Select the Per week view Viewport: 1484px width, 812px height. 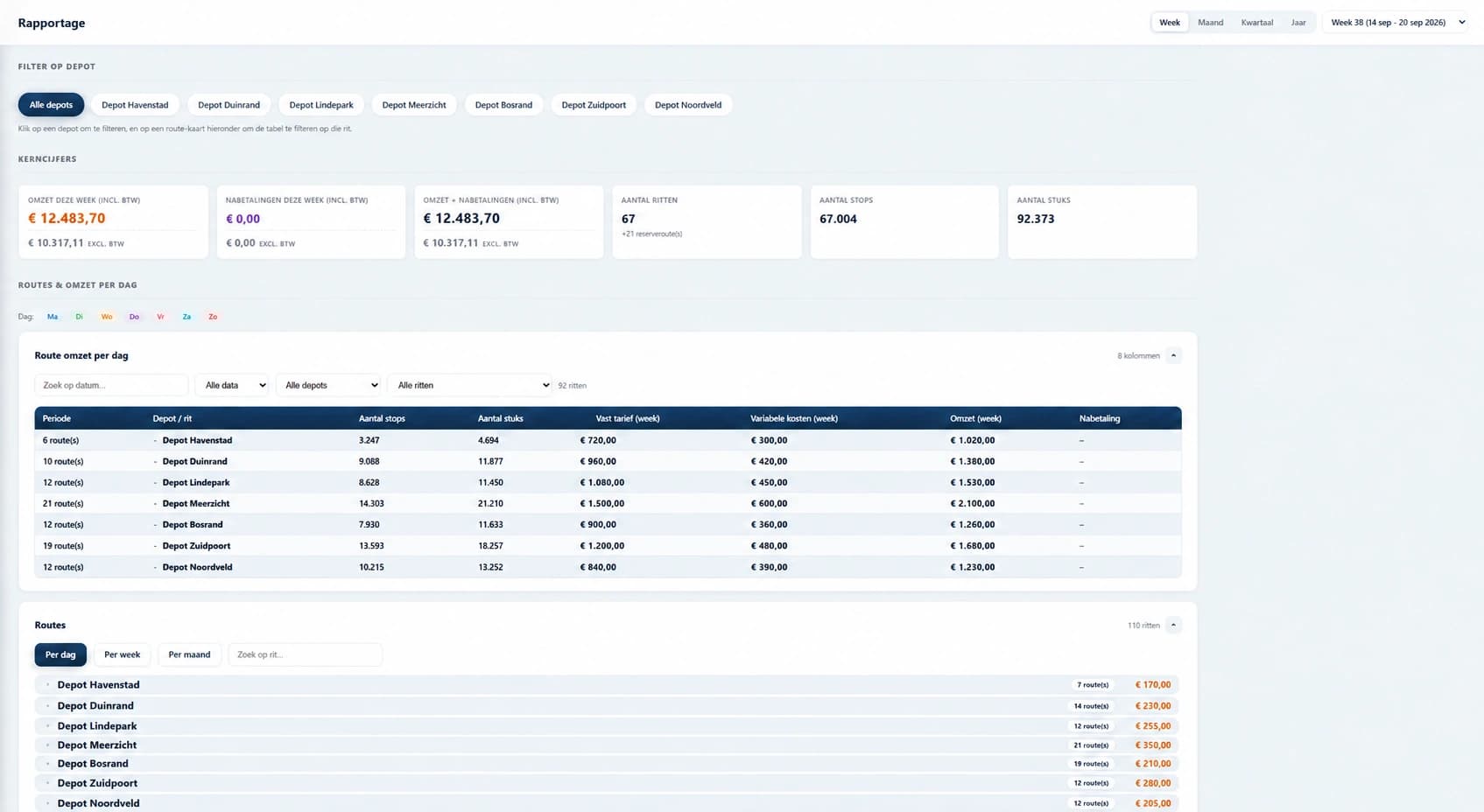coord(123,654)
